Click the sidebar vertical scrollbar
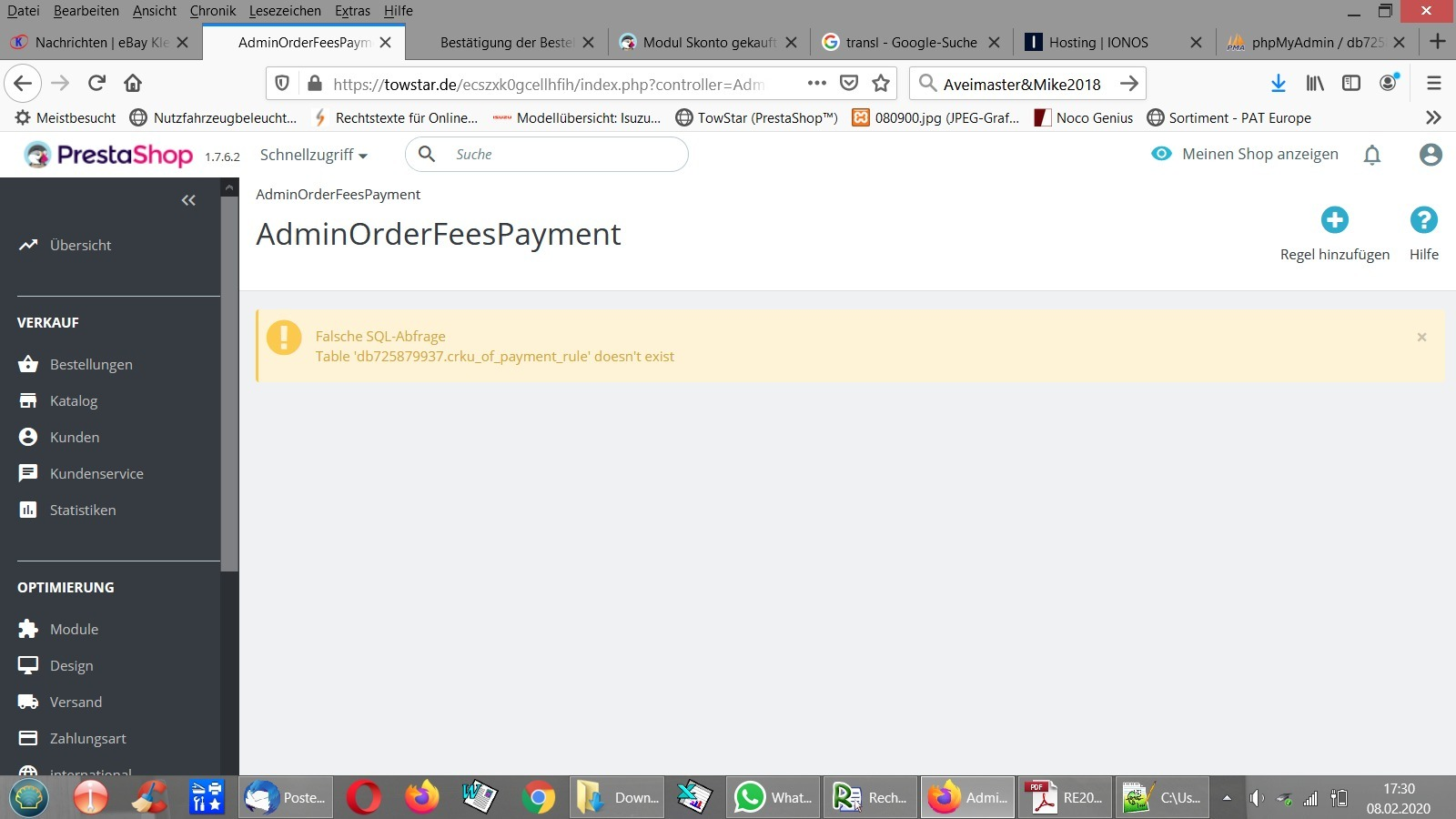This screenshot has height=819, width=1456. (x=230, y=382)
